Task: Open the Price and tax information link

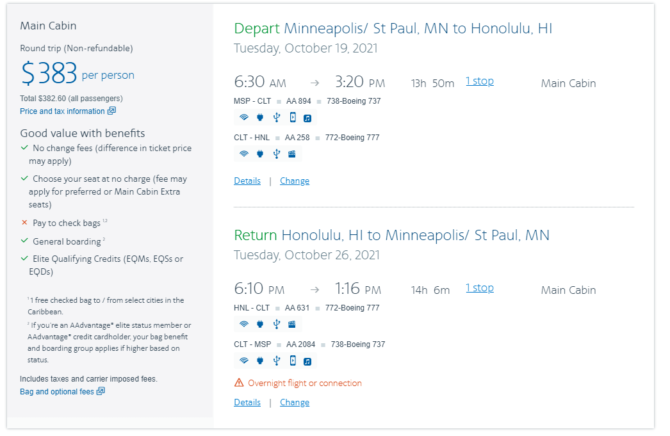Action: [x=62, y=111]
